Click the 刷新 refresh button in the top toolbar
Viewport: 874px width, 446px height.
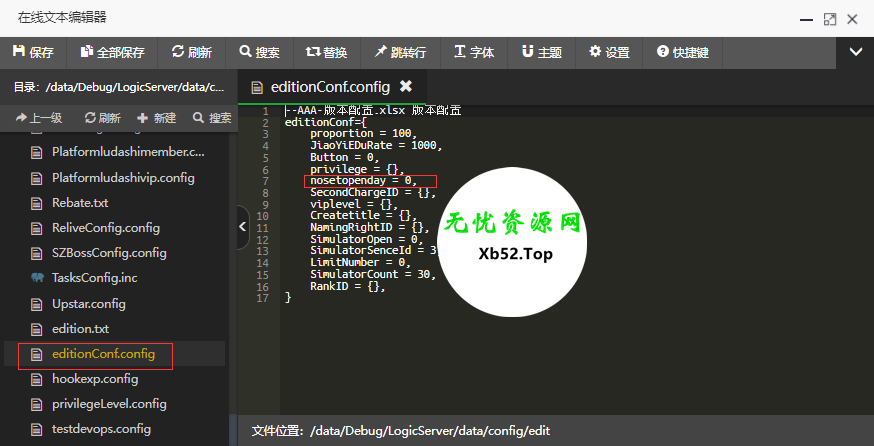[192, 52]
